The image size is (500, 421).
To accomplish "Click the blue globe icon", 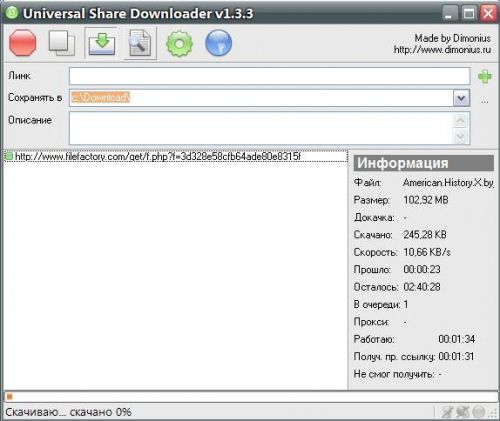I will click(219, 43).
